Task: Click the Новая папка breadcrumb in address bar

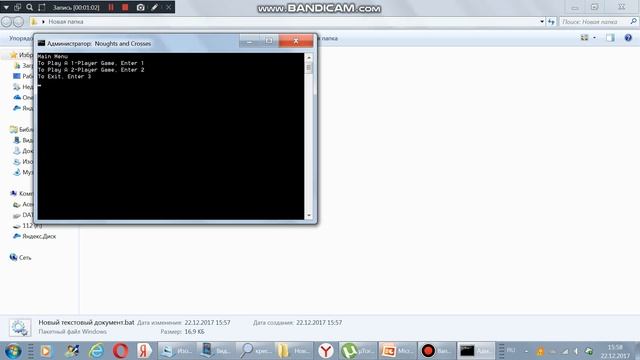Action: (66, 22)
